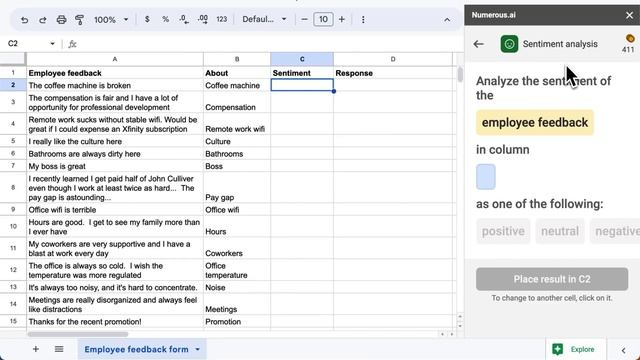The height and width of the screenshot is (360, 640).
Task: Click cell 'Office wifi is terrible'
Action: [115, 210]
